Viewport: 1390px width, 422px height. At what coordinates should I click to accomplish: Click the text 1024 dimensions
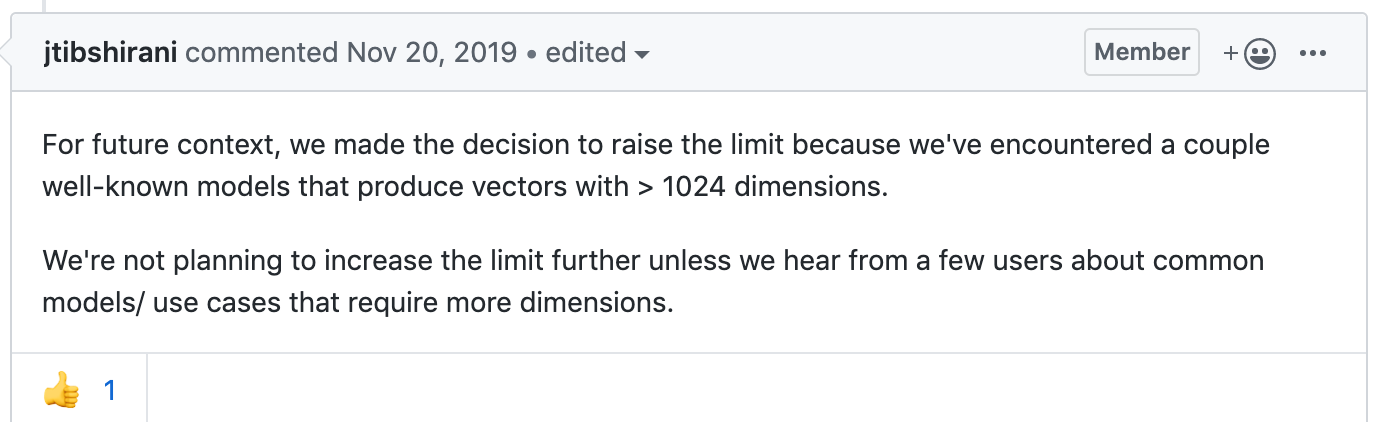tap(775, 187)
